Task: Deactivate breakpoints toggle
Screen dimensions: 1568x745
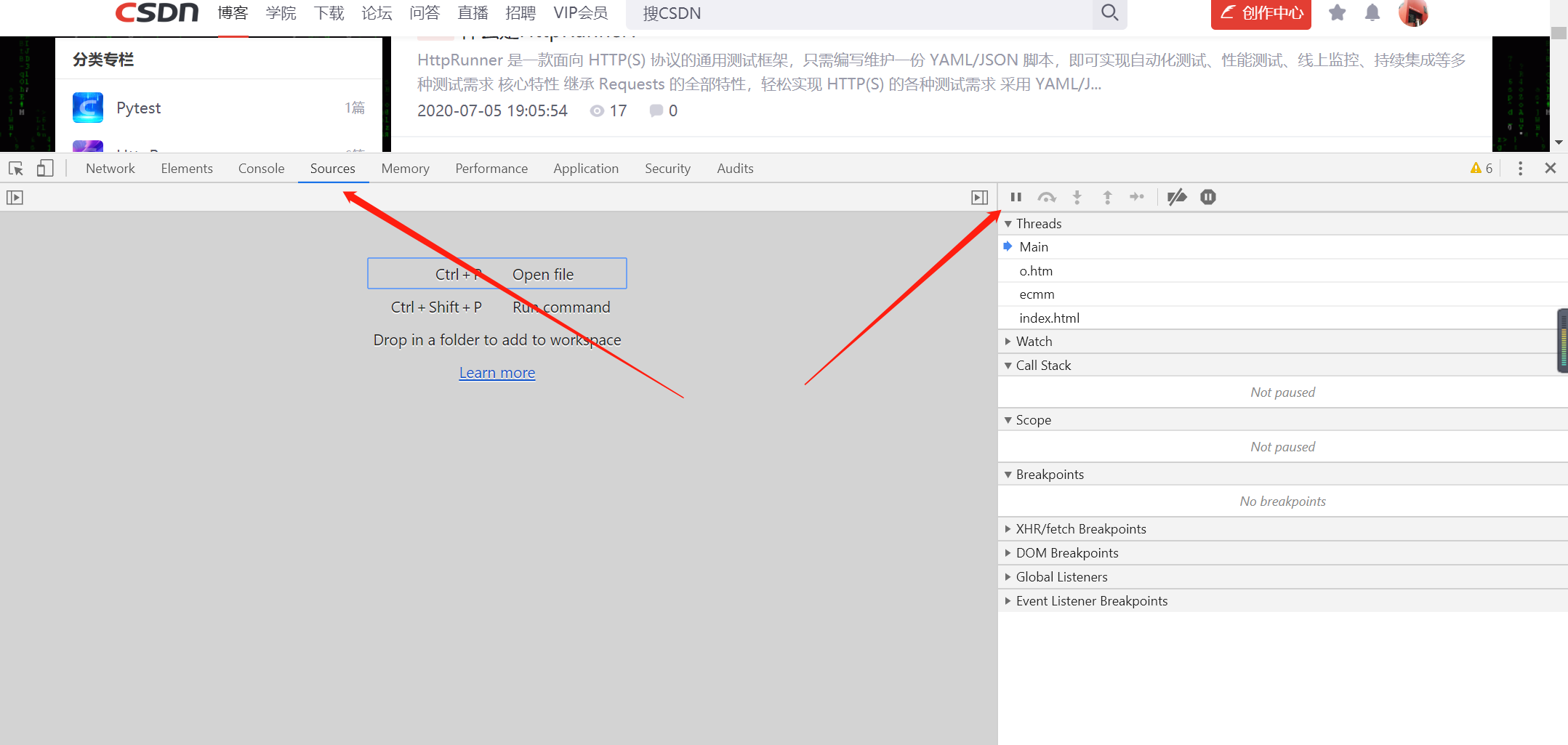Action: [x=1177, y=197]
